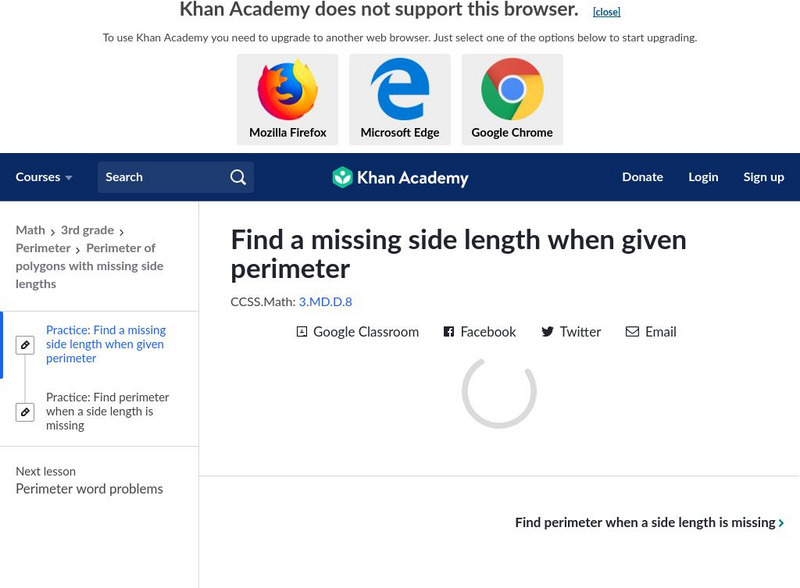Share via the Facebook icon

pyautogui.click(x=449, y=332)
